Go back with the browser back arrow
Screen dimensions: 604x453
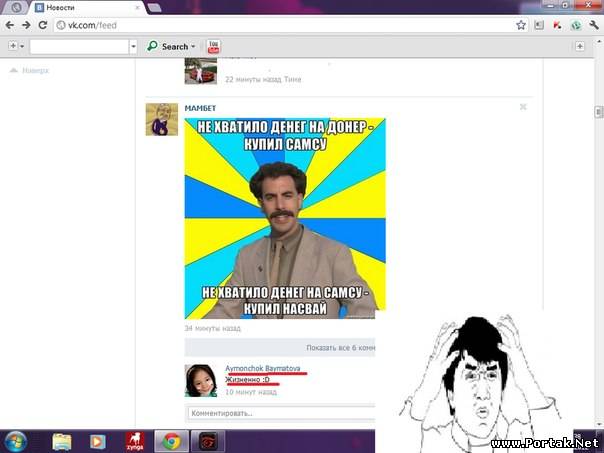[10, 25]
